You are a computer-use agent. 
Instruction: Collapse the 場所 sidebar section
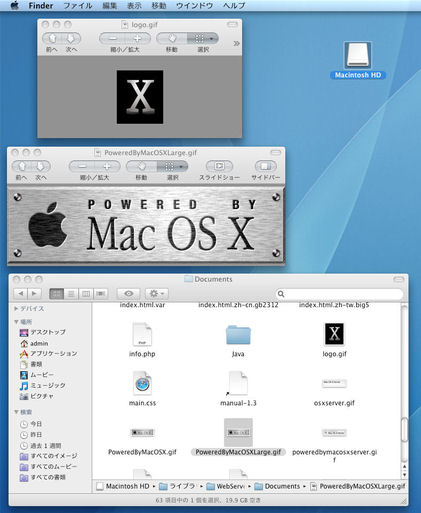click(x=16, y=322)
